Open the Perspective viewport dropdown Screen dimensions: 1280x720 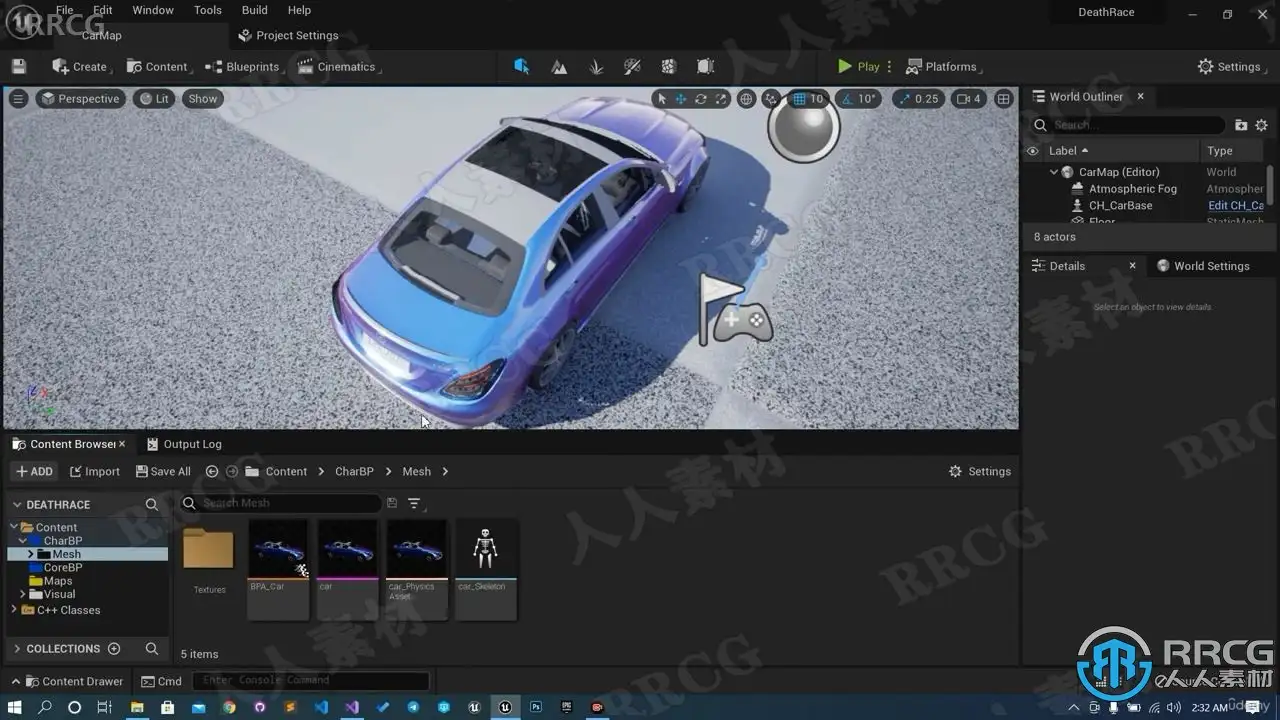tap(79, 99)
